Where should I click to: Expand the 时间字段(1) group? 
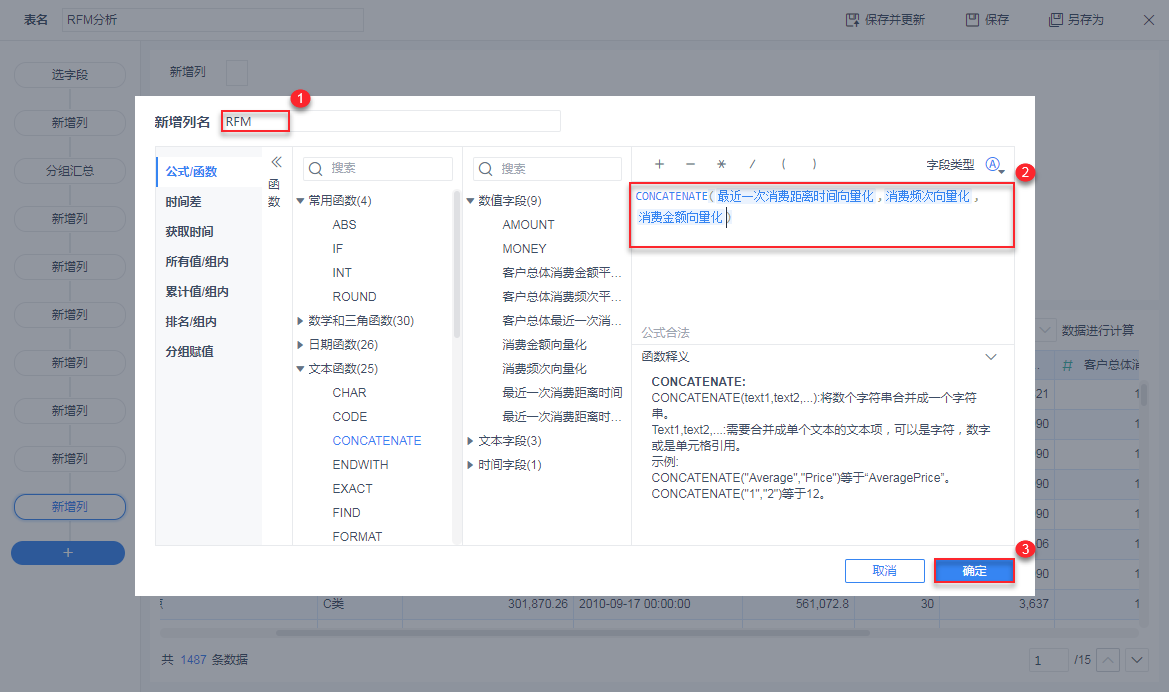click(x=470, y=465)
